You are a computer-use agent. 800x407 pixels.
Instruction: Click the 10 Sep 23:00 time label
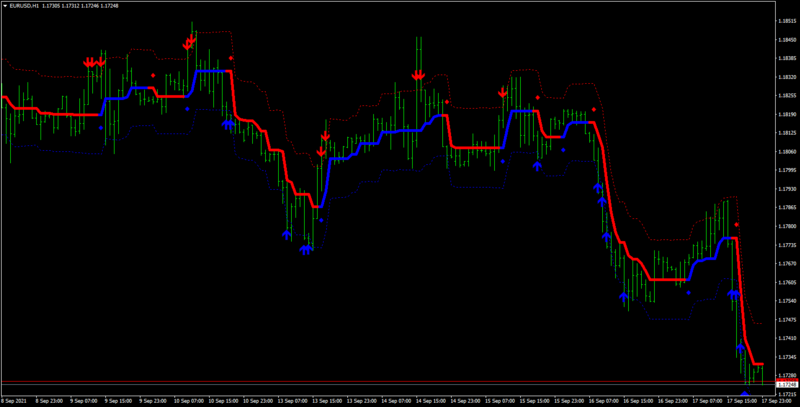pos(258,401)
